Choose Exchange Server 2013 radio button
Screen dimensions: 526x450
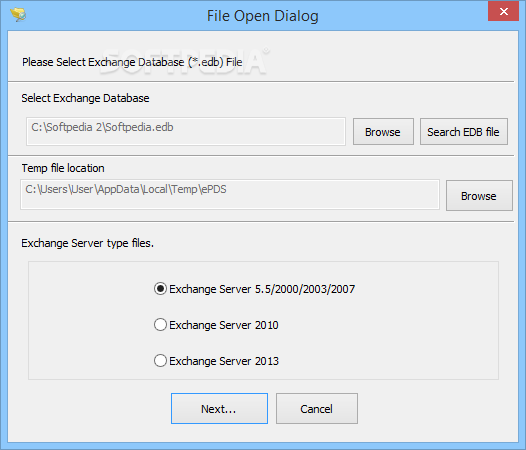pos(216,361)
